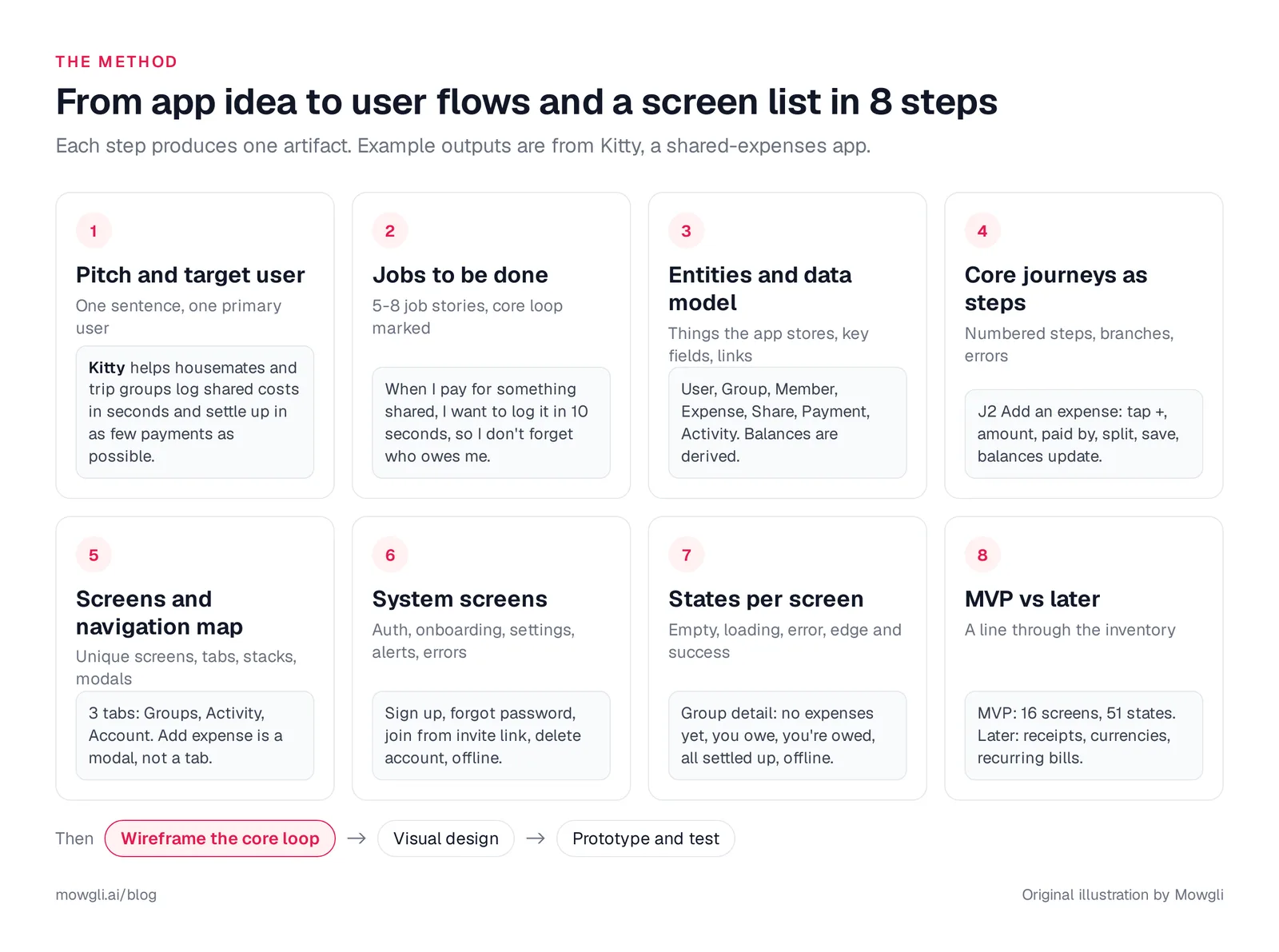Screen dimensions: 1279x952
Task: Click the '3 tabs: Groups, Activity' example box
Action: click(x=195, y=735)
